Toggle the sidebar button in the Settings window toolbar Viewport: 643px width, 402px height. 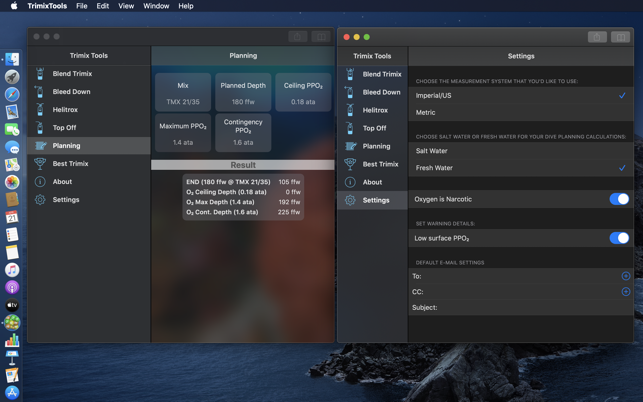(620, 37)
